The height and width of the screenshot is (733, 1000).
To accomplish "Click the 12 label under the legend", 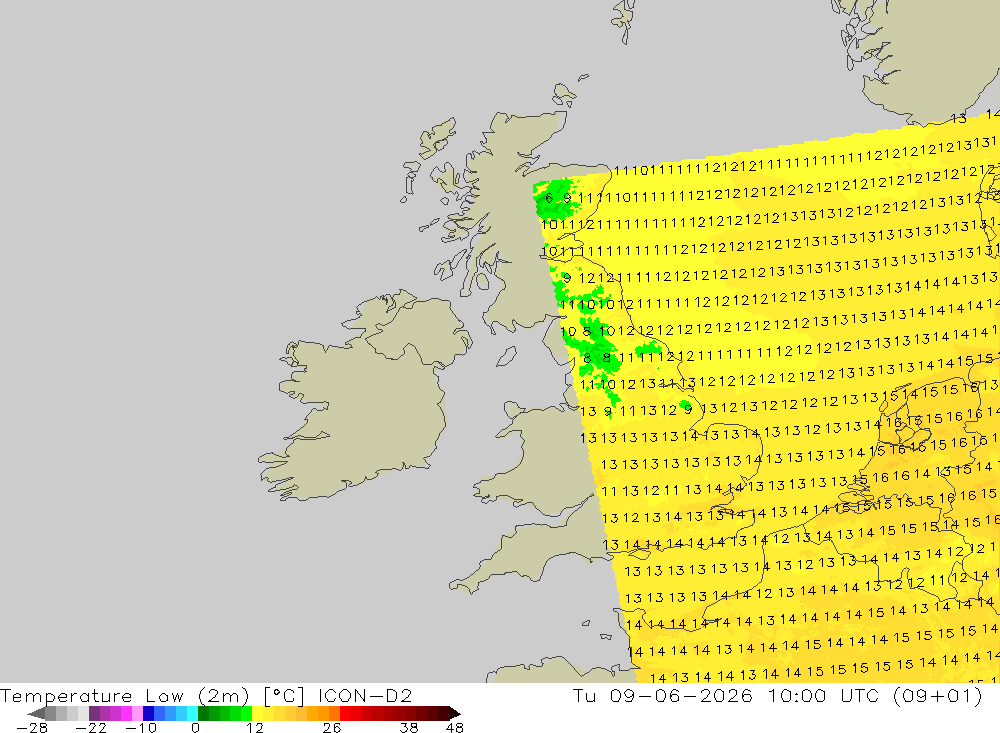I will tap(255, 728).
